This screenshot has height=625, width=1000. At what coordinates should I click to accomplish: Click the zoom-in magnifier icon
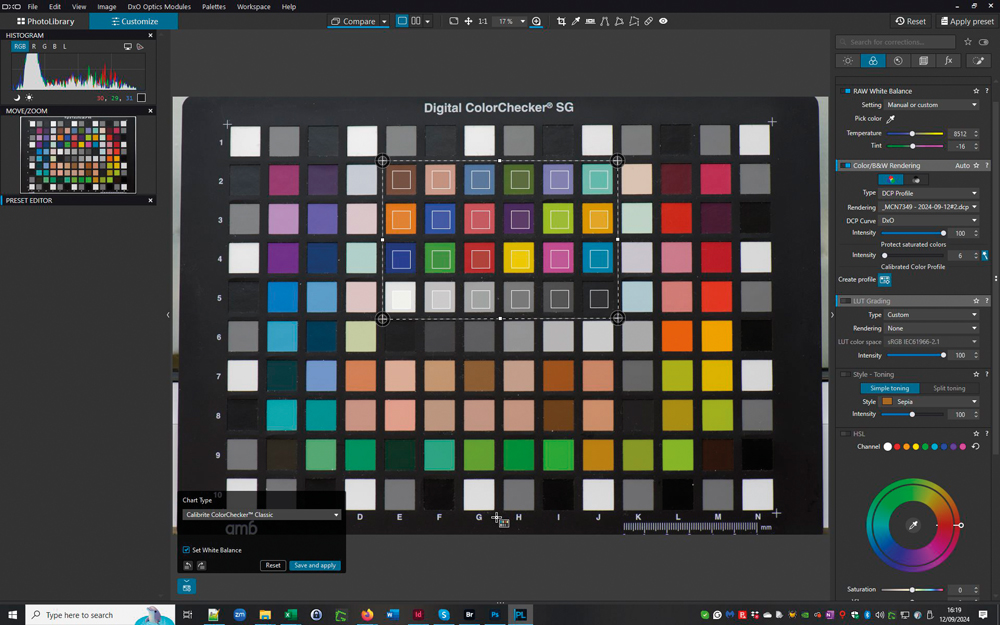click(536, 21)
